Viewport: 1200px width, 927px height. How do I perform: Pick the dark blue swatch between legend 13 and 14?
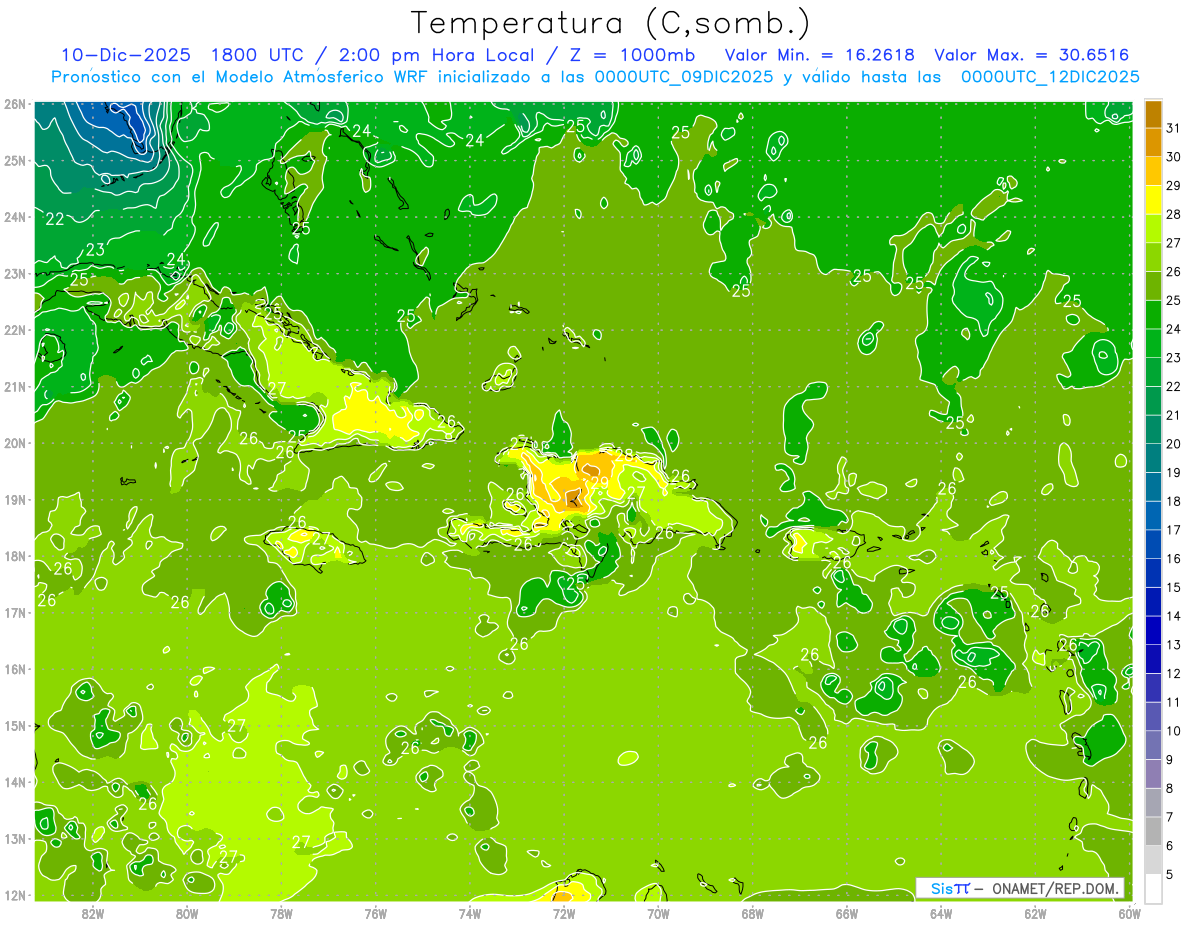pyautogui.click(x=1153, y=630)
